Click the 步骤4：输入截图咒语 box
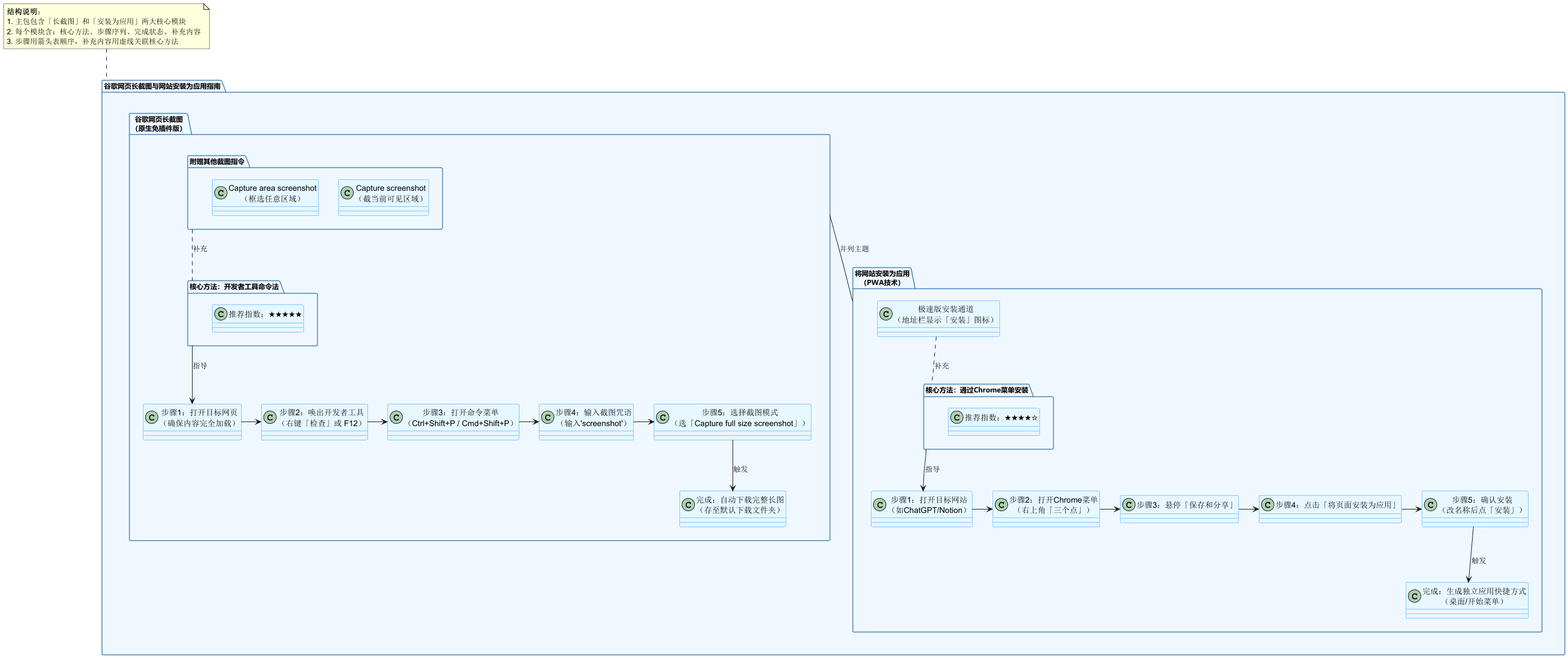This screenshot has width=1568, height=658. pos(594,418)
